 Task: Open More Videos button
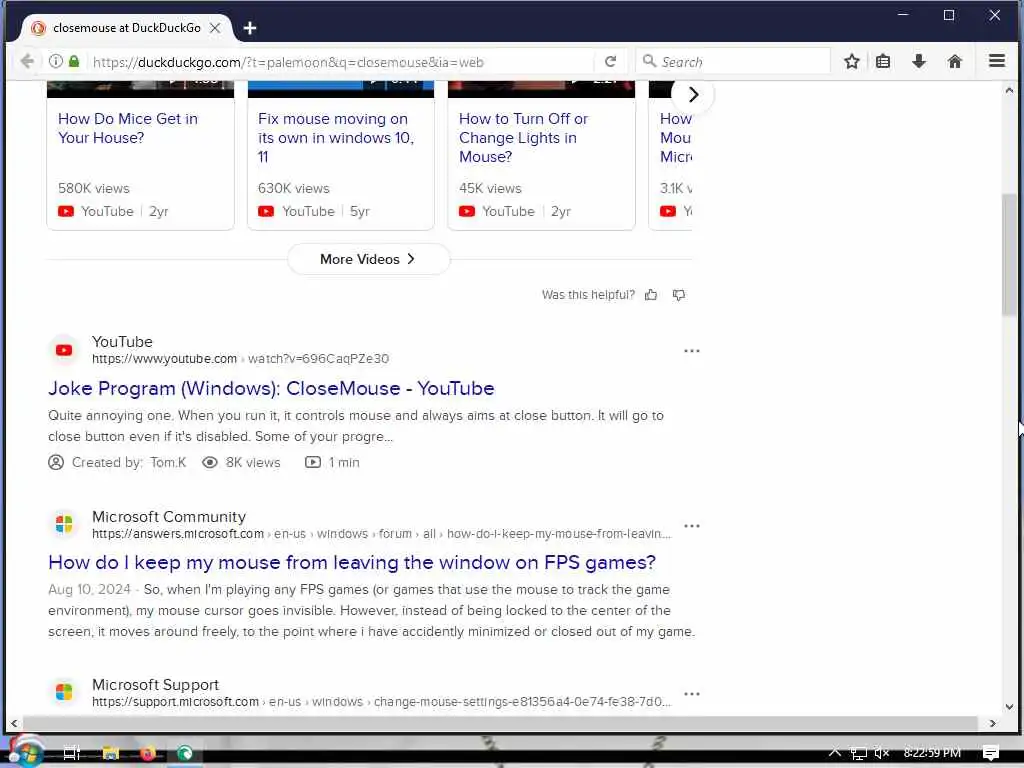(368, 259)
